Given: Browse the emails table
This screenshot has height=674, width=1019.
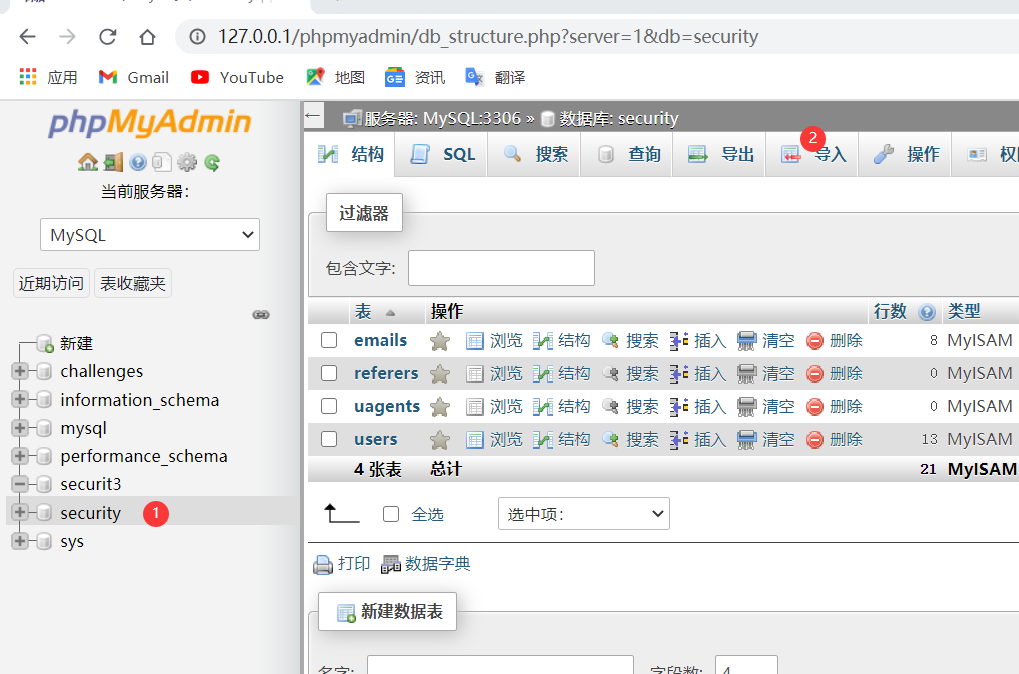Looking at the screenshot, I should click(x=495, y=341).
